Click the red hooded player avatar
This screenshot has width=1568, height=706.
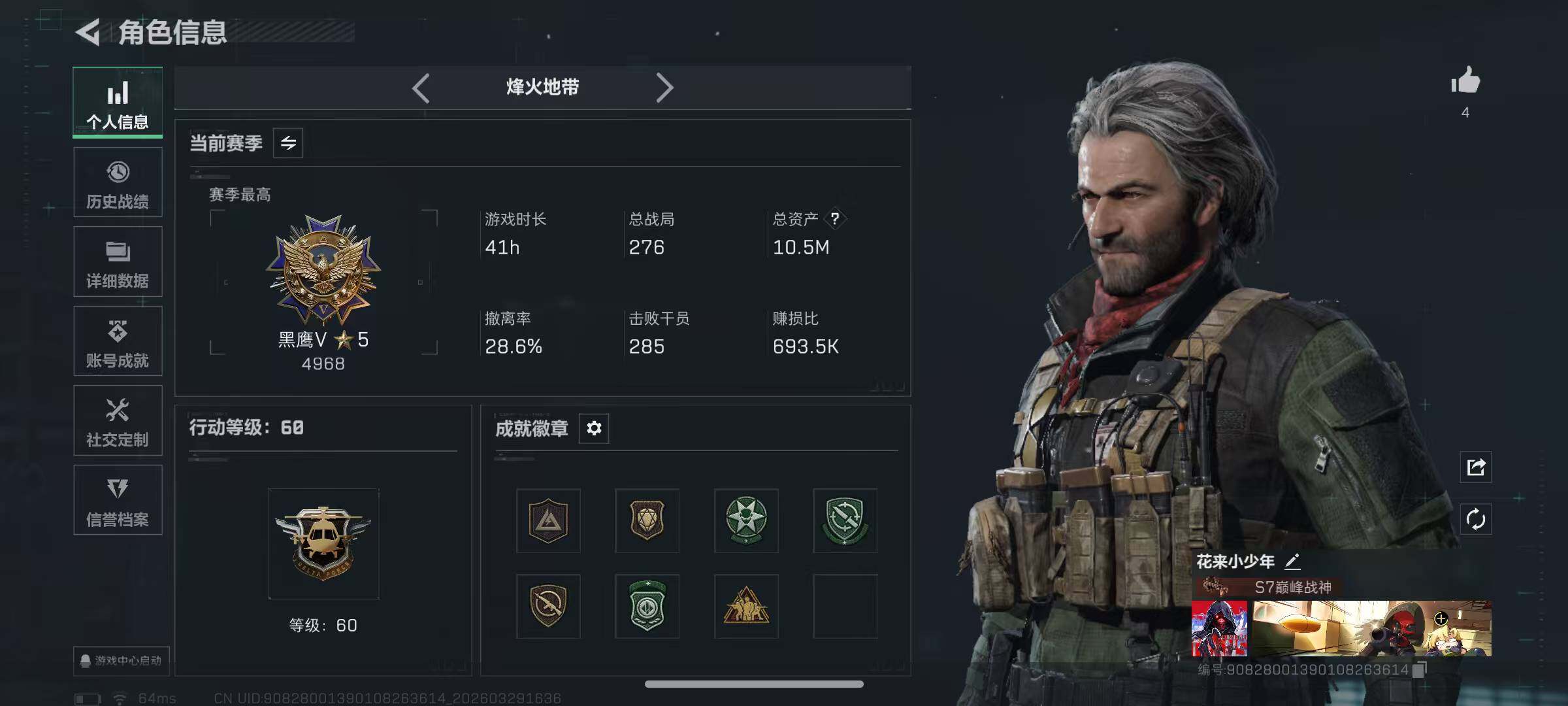coord(1219,629)
